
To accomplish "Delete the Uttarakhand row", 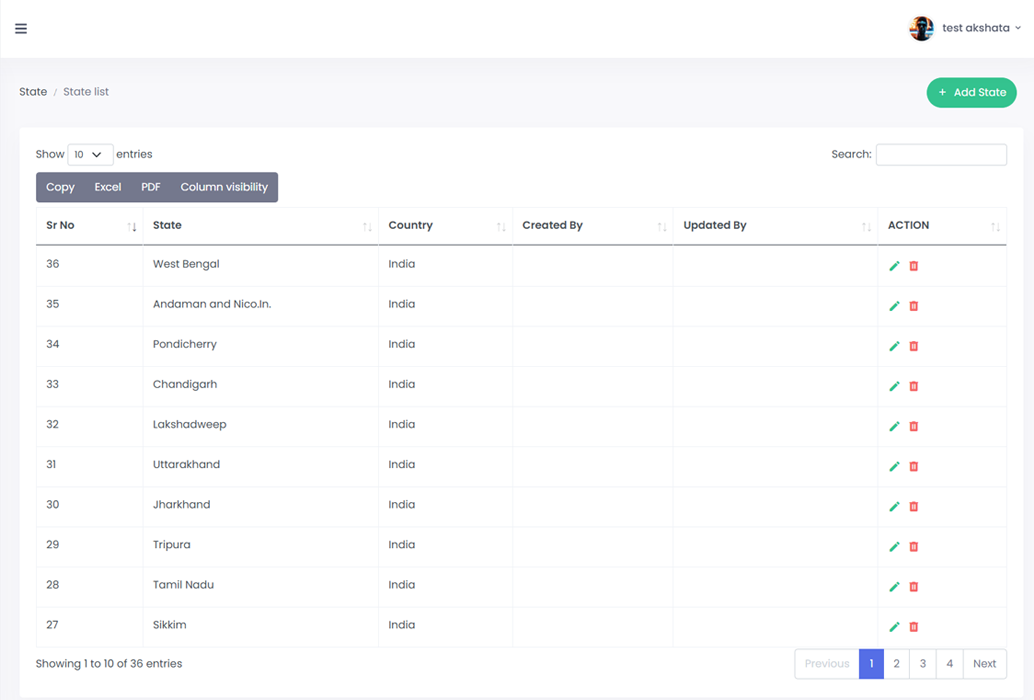I will 913,467.
